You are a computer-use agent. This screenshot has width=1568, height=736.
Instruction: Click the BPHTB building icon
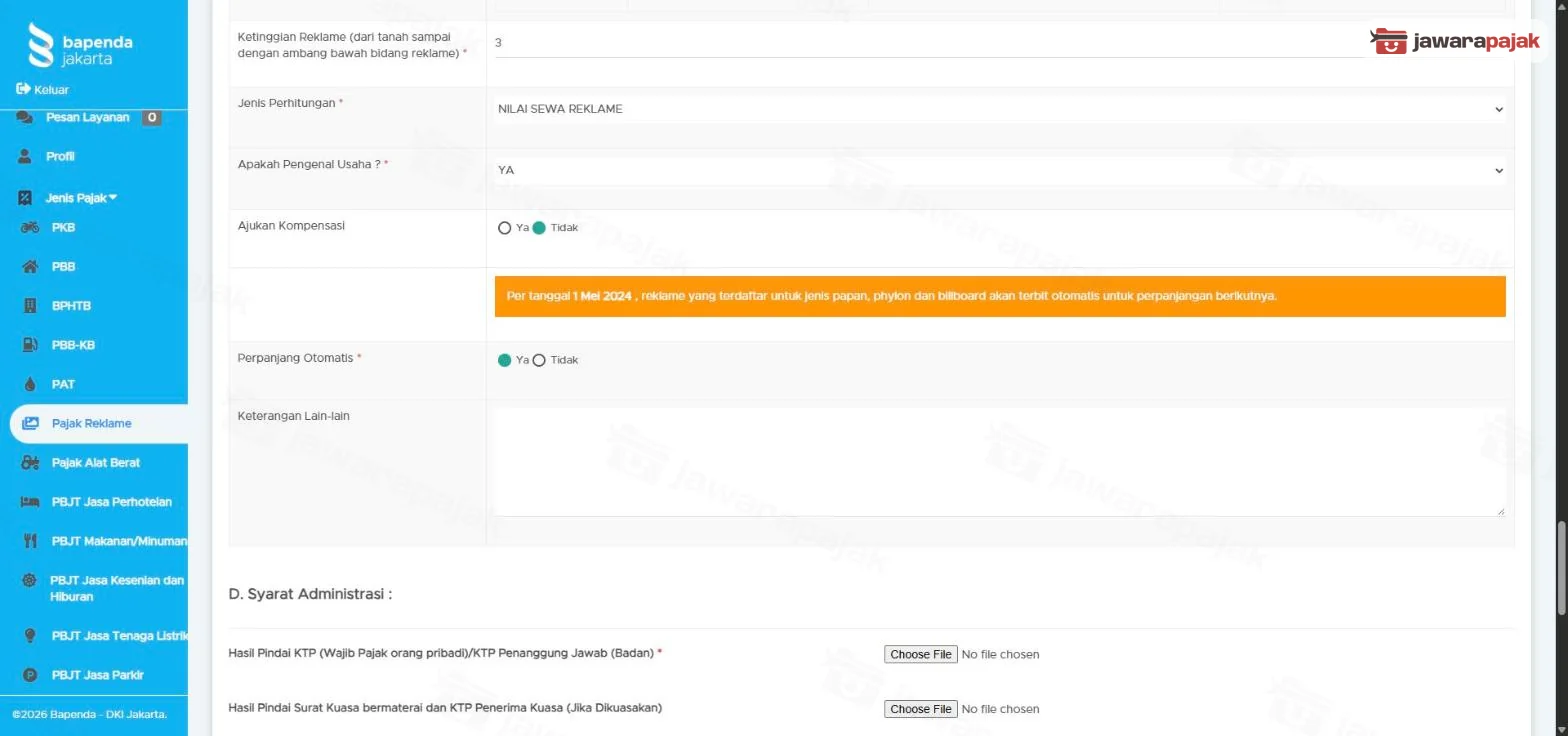pos(30,306)
